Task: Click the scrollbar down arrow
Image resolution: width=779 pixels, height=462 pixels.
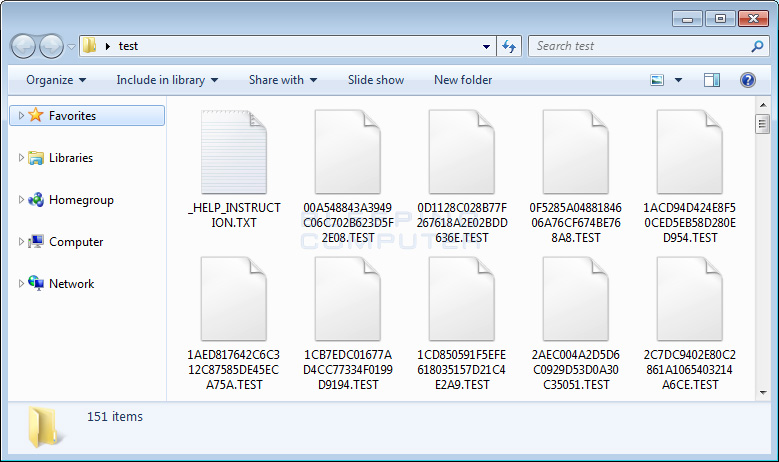Action: click(763, 393)
